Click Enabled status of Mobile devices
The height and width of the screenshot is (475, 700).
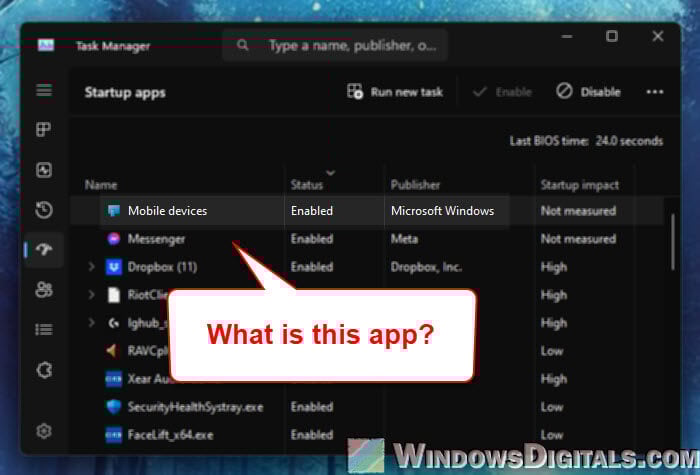312,211
